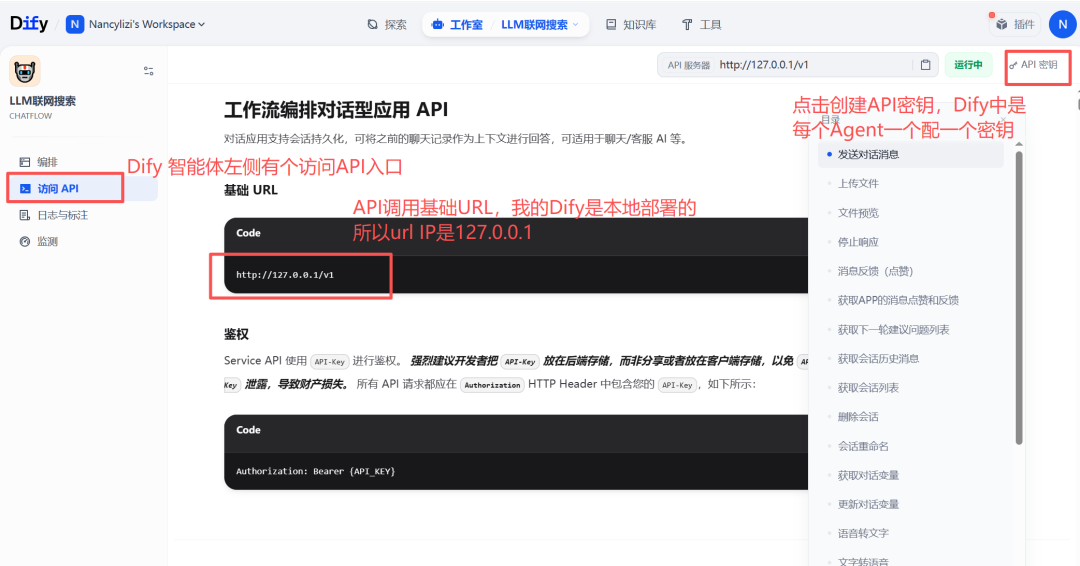Click the table of contents scrollbar
The height and width of the screenshot is (566, 1080).
(1019, 296)
